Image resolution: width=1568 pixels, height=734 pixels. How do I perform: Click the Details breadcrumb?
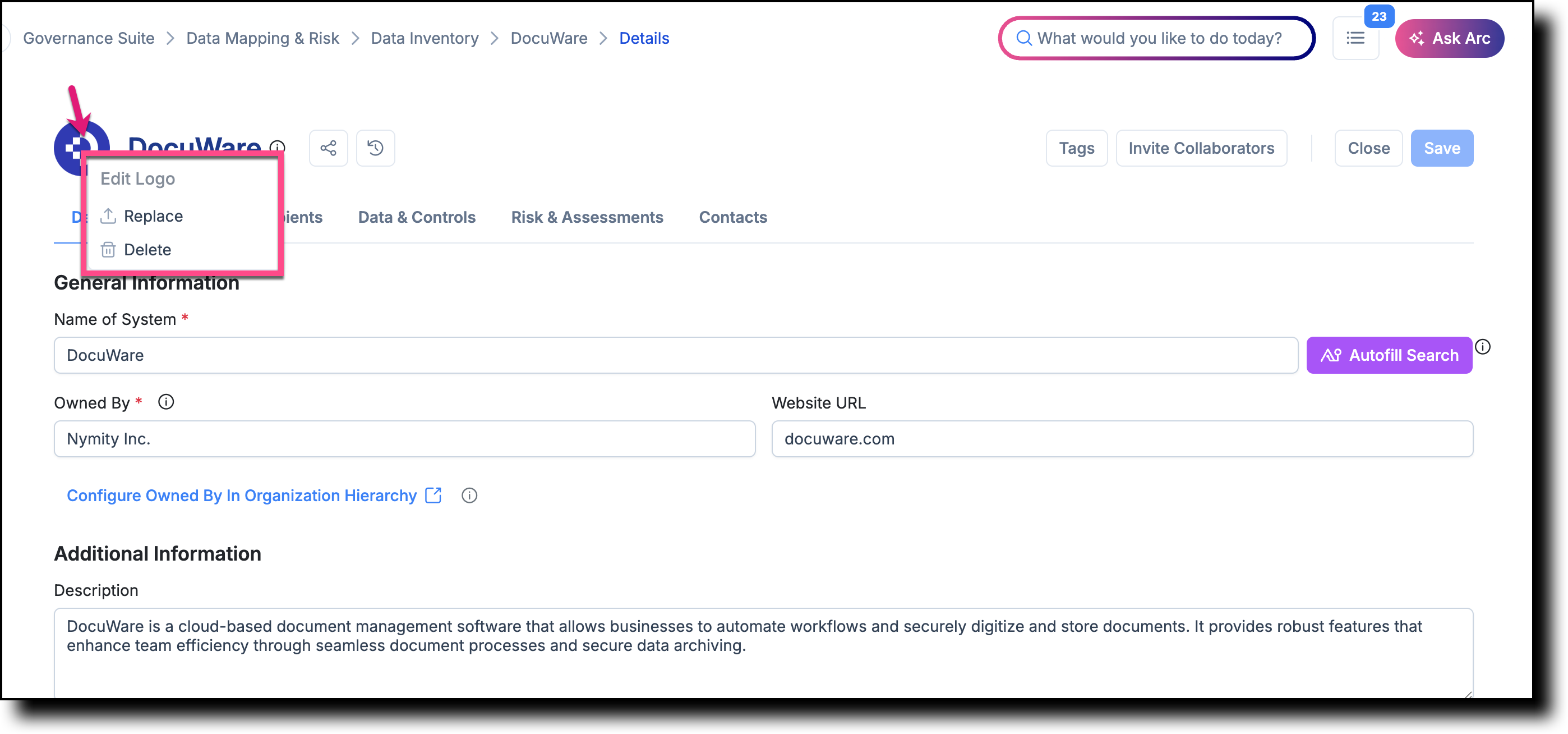click(643, 38)
